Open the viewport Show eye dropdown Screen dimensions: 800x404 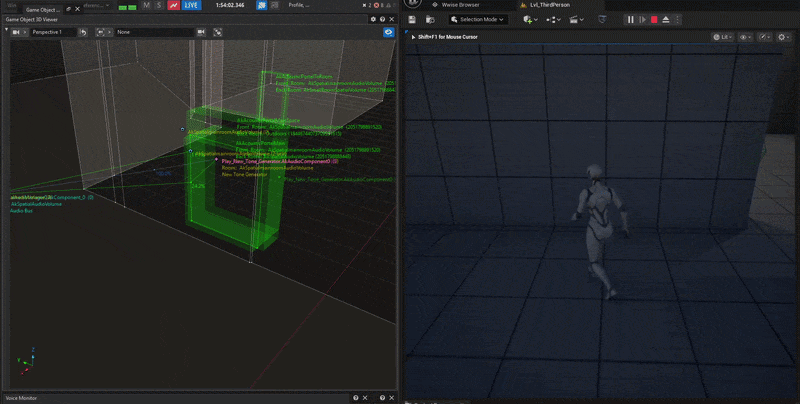pos(745,37)
